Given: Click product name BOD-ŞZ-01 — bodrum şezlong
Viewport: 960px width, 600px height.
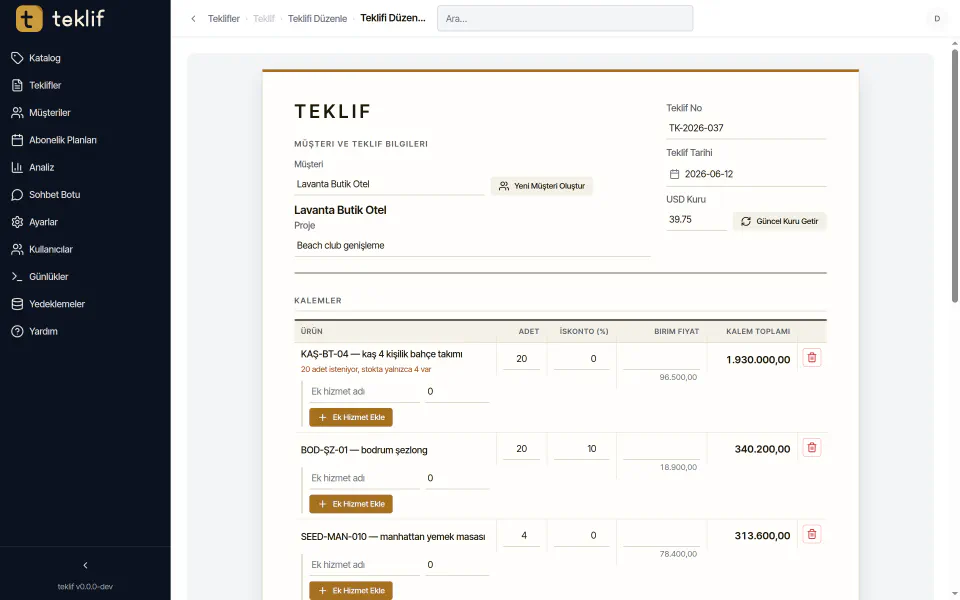Looking at the screenshot, I should click(x=364, y=450).
